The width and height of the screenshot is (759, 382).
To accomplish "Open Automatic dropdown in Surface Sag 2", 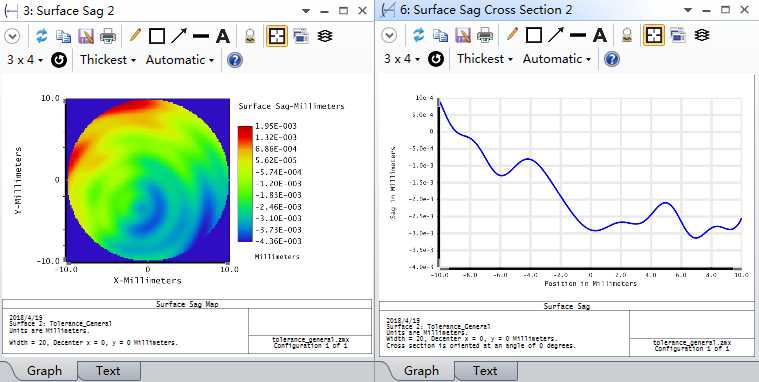I will coord(180,60).
